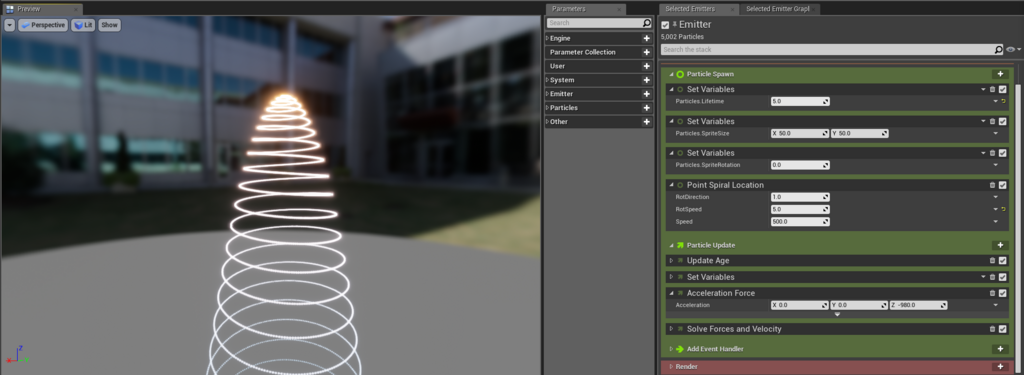1024x375 pixels.
Task: Delete the Set Variables module containing Particles.SpriteSize
Action: [x=993, y=122]
